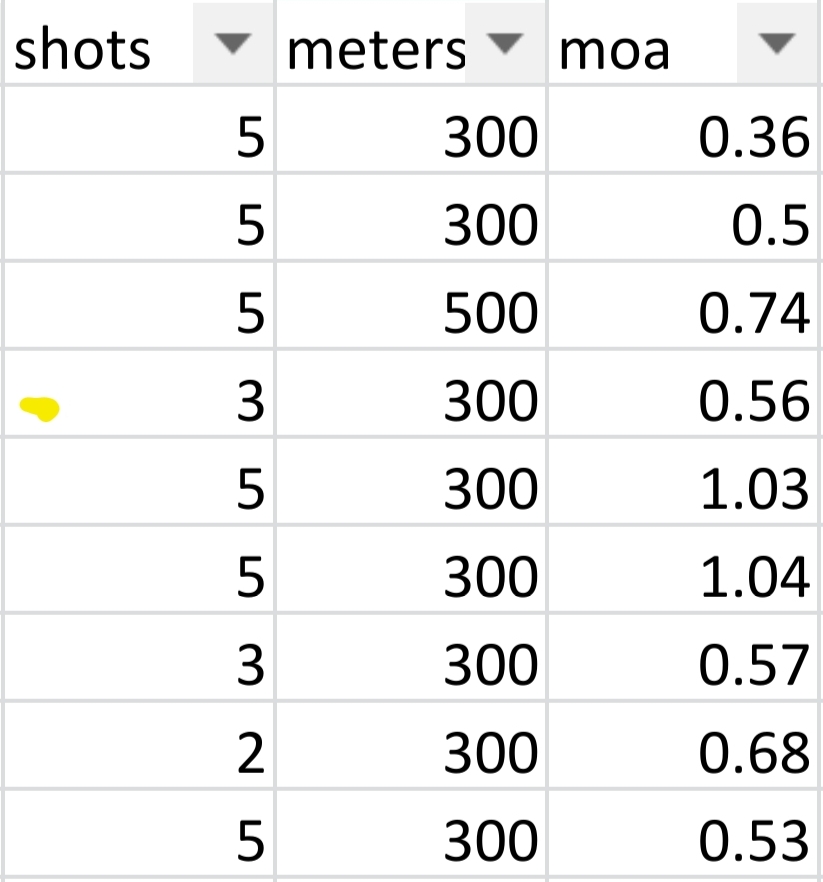Viewport: 823px width, 882px height.
Task: Select the cell showing 500 meters
Action: pos(411,305)
